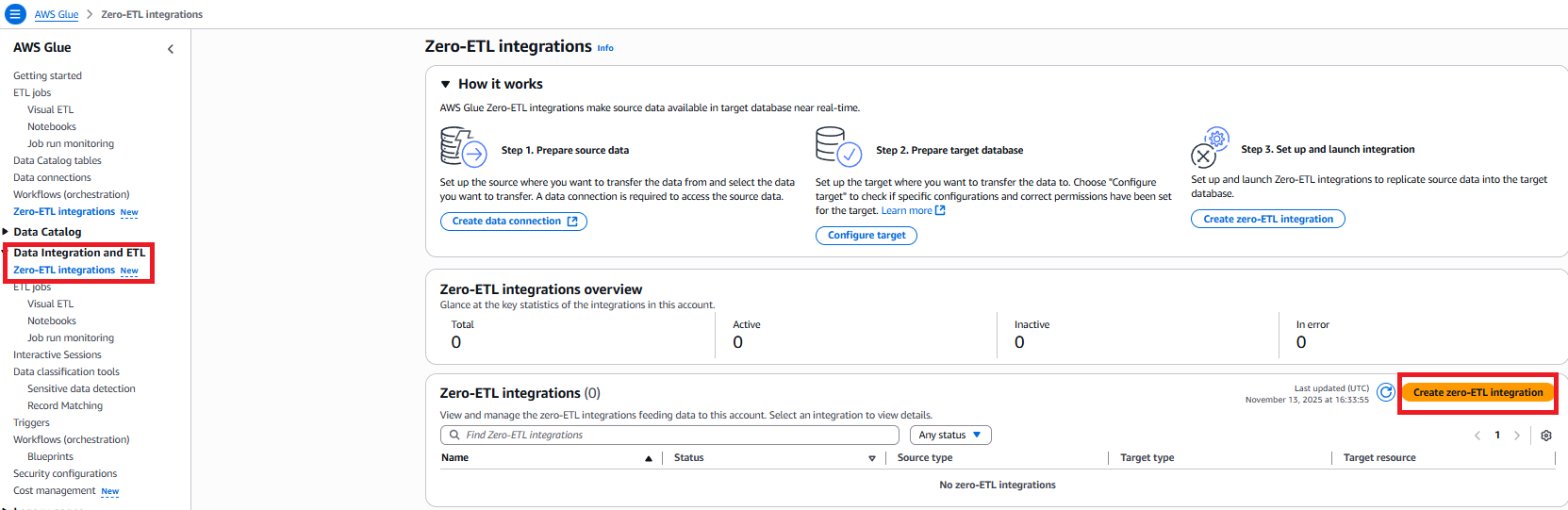Expand the Data Catalog navigation section
Image resolution: width=1568 pixels, height=510 pixels.
click(6, 232)
